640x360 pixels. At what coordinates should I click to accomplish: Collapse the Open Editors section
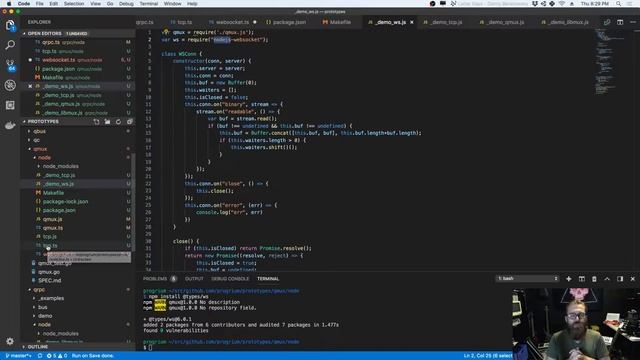coord(44,33)
